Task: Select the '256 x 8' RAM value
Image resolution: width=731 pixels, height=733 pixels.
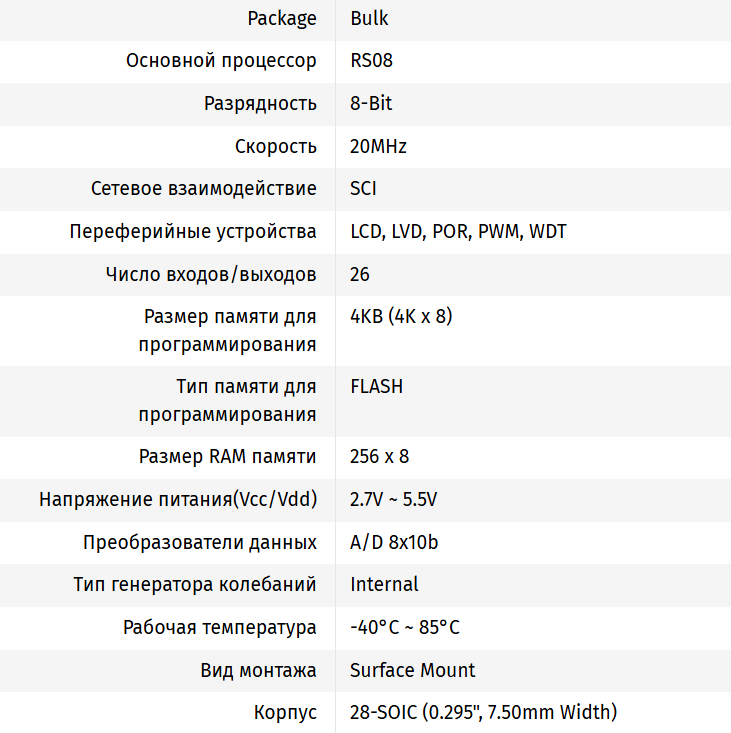Action: tap(379, 457)
